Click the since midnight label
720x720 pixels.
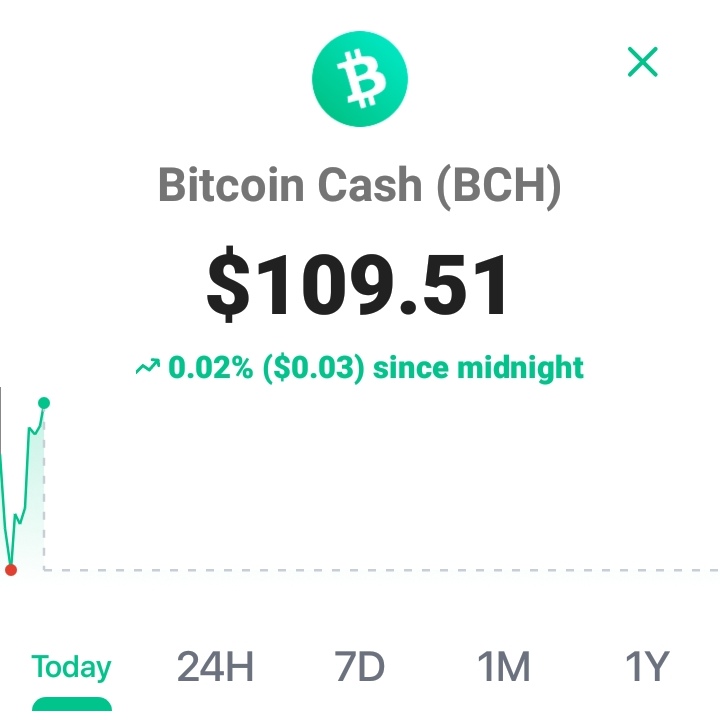(478, 368)
